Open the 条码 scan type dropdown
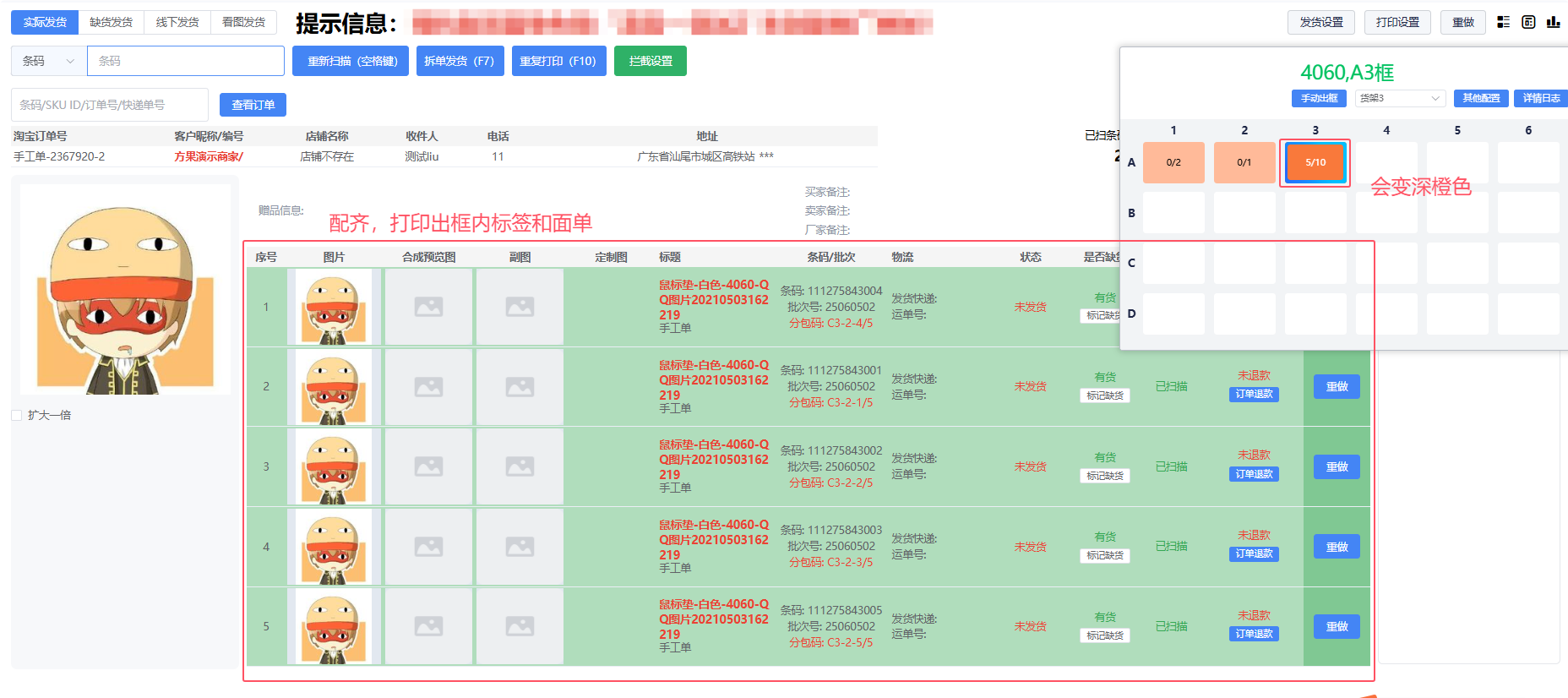Image resolution: width=1568 pixels, height=698 pixels. pos(49,61)
